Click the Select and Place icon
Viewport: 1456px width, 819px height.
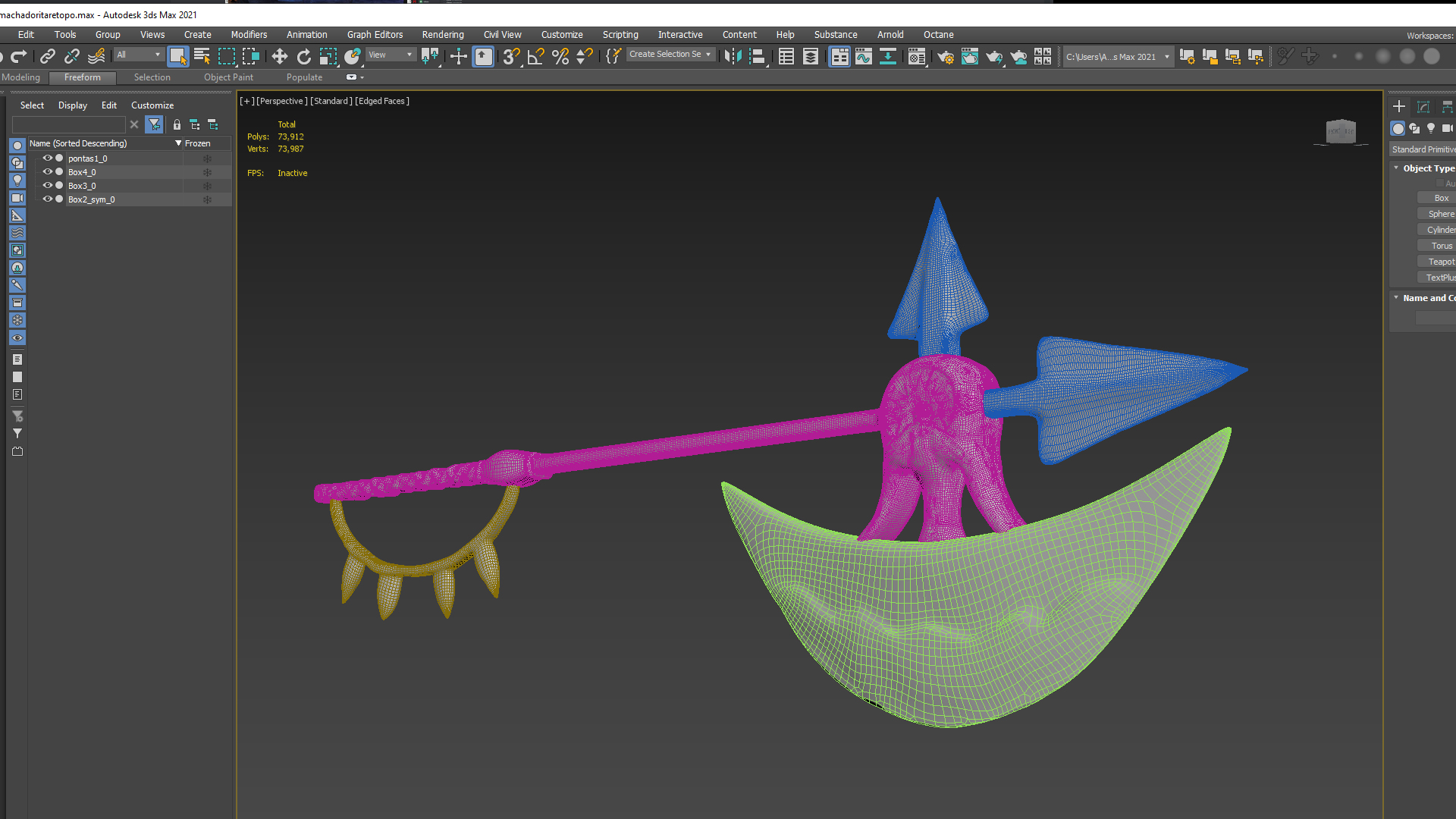(353, 56)
